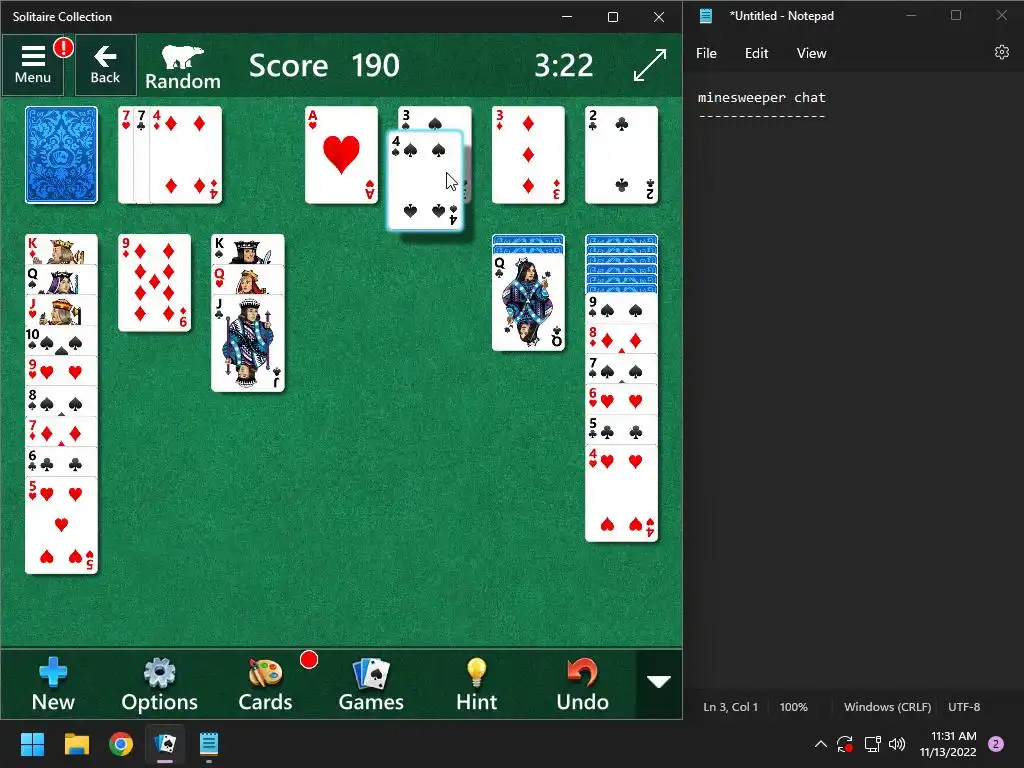The image size is (1024, 768).
Task: Open Notepad View menu
Action: click(811, 54)
